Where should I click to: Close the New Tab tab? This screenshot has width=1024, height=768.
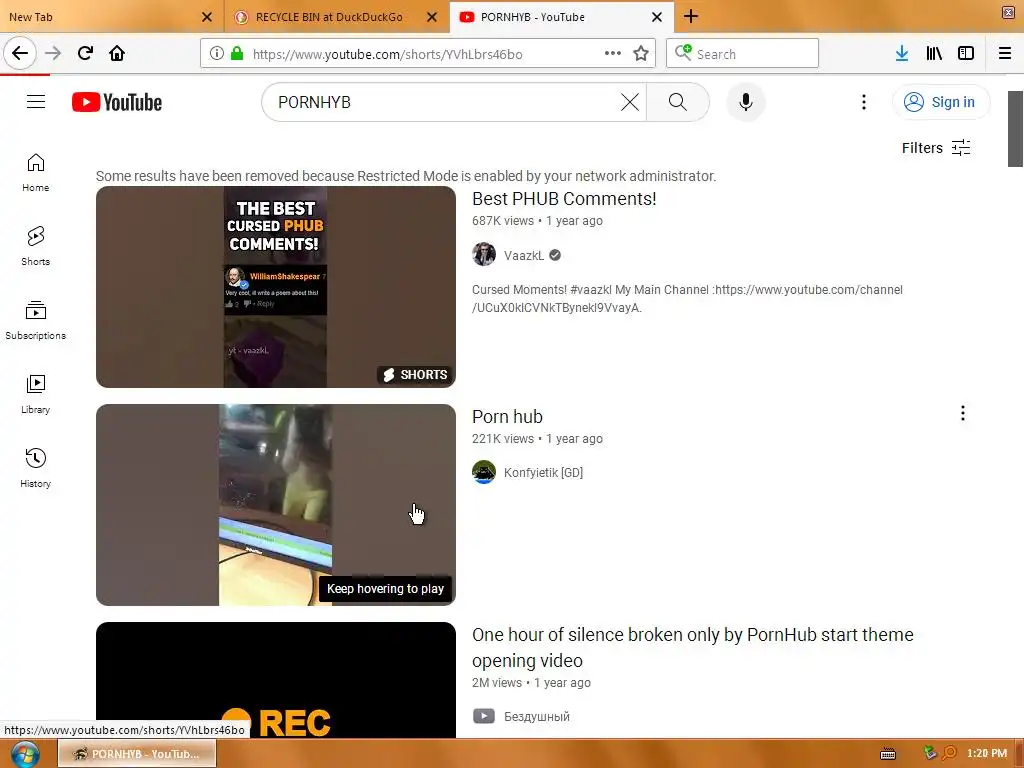pyautogui.click(x=207, y=17)
